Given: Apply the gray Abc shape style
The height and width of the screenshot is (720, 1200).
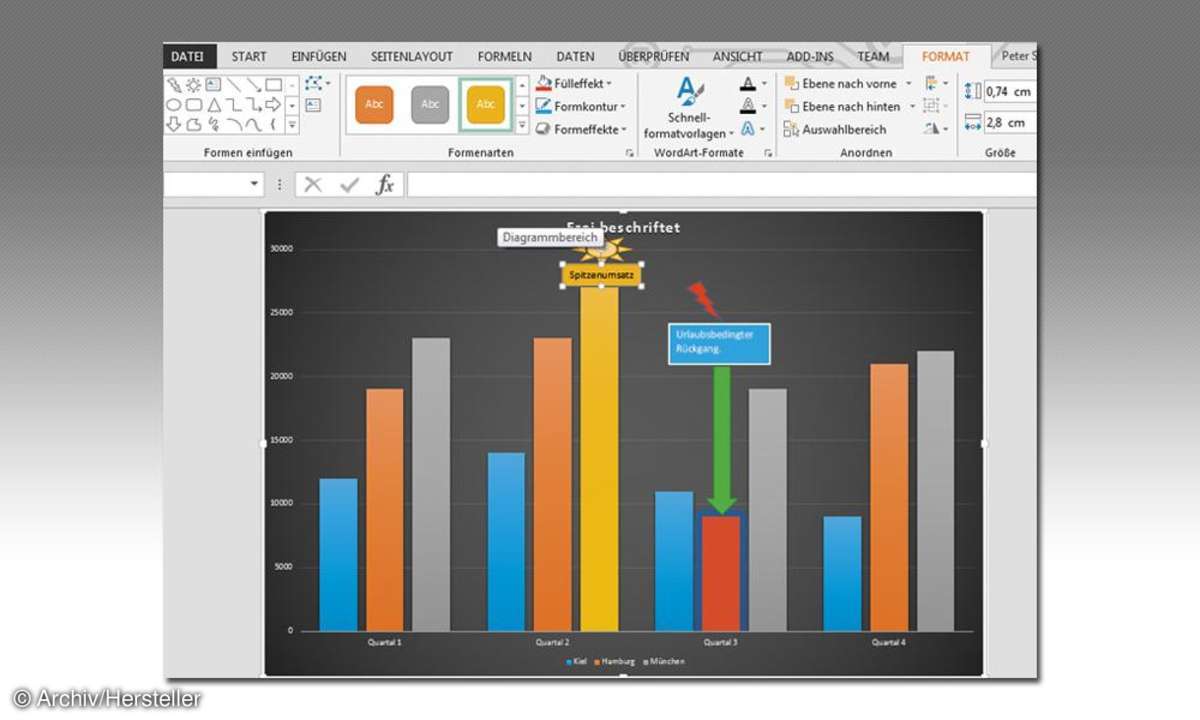Looking at the screenshot, I should (430, 104).
